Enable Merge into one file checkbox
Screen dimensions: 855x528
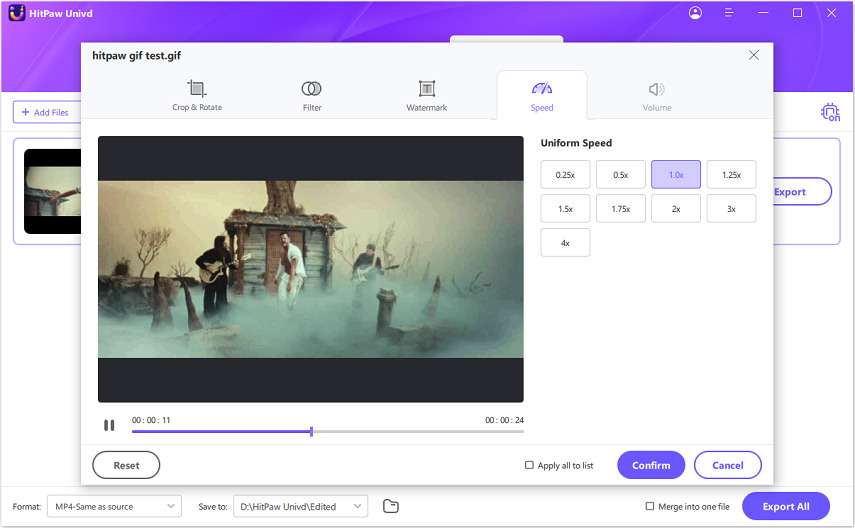pyautogui.click(x=649, y=506)
